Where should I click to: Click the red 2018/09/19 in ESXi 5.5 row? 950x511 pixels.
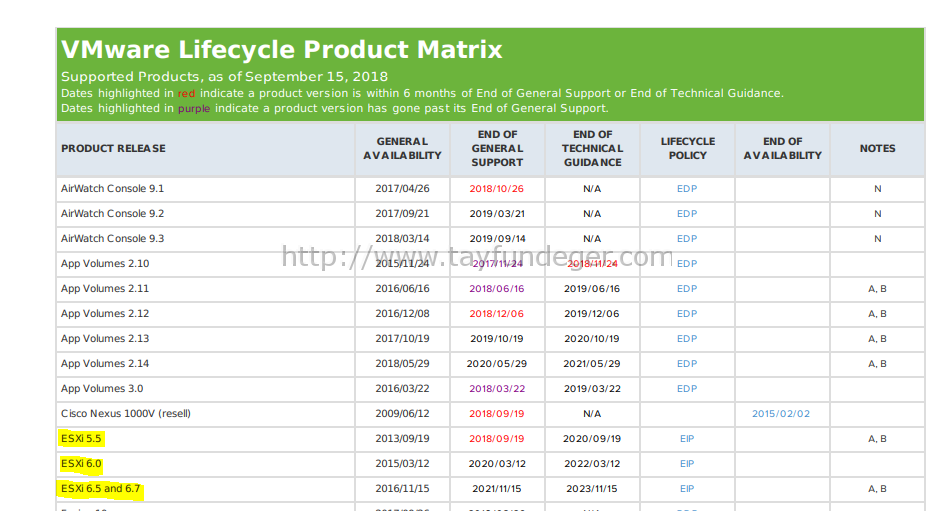tap(497, 438)
